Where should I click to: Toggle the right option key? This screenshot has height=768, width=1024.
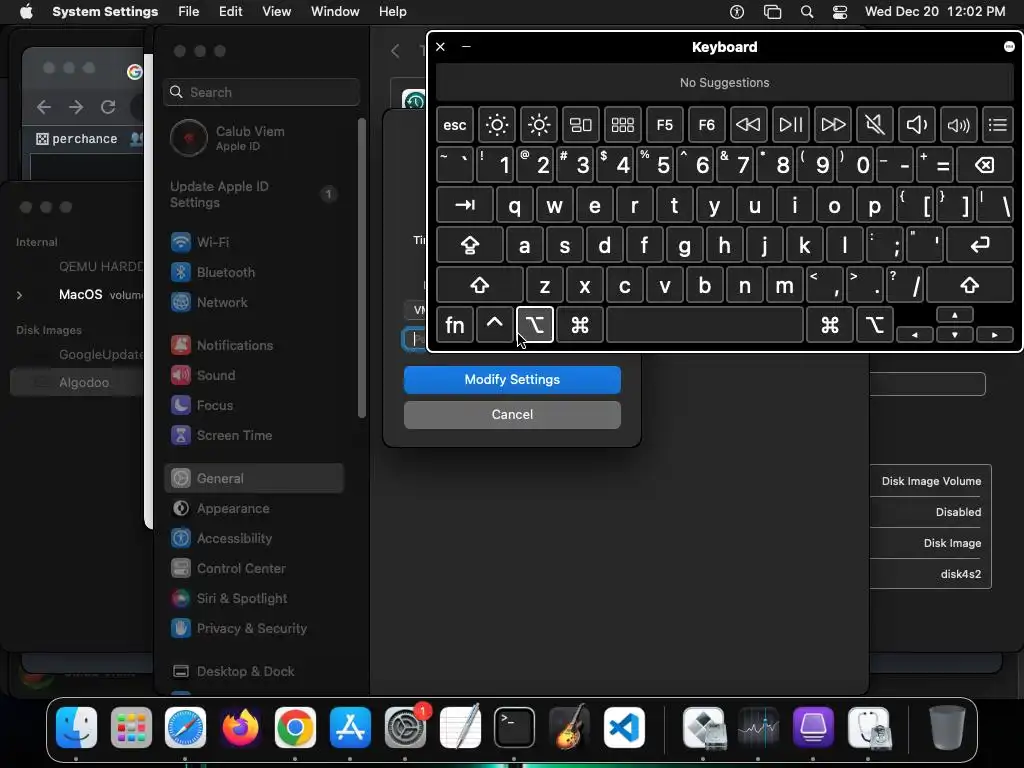[x=874, y=325]
